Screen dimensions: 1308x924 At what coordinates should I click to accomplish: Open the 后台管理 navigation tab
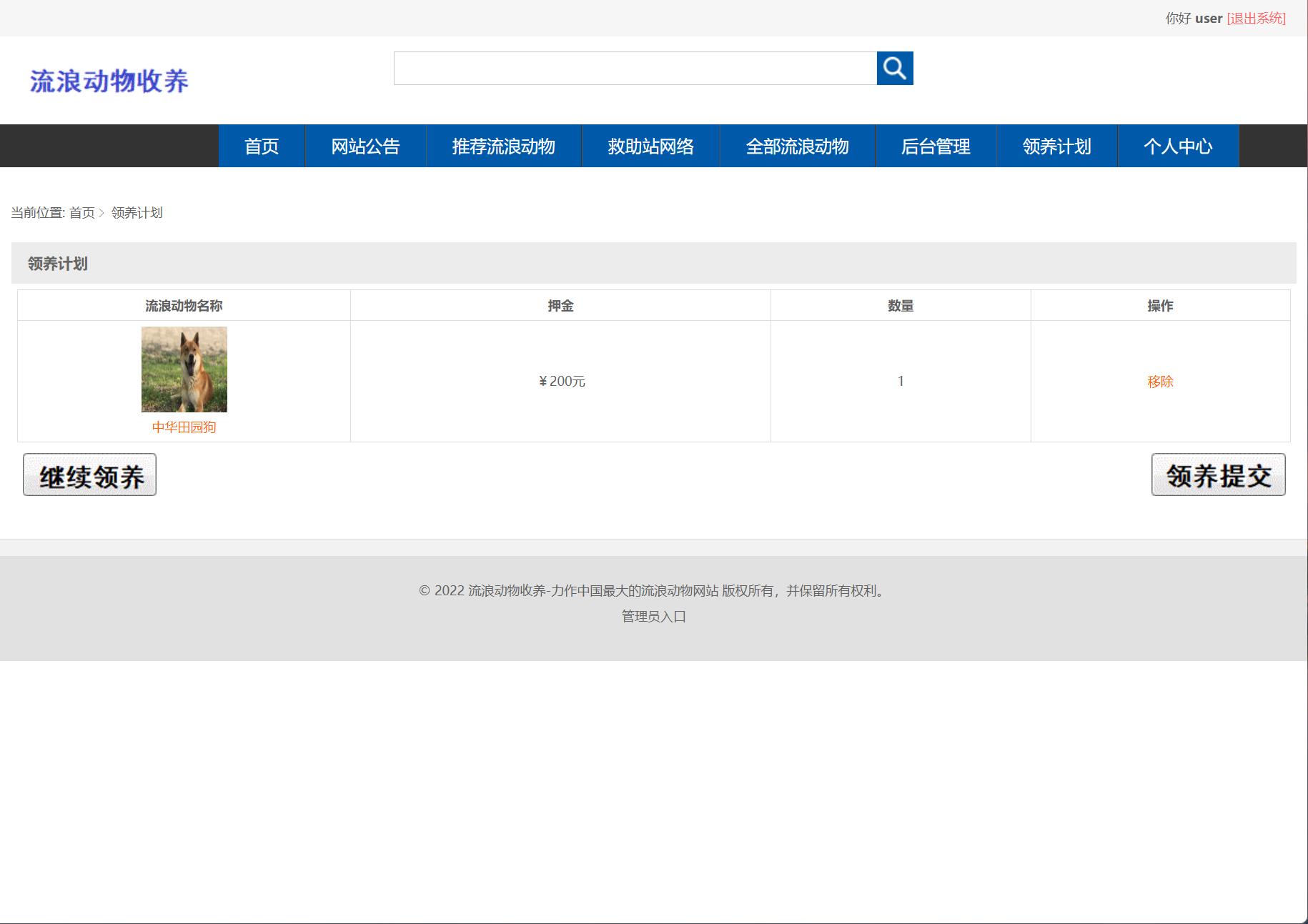click(936, 146)
